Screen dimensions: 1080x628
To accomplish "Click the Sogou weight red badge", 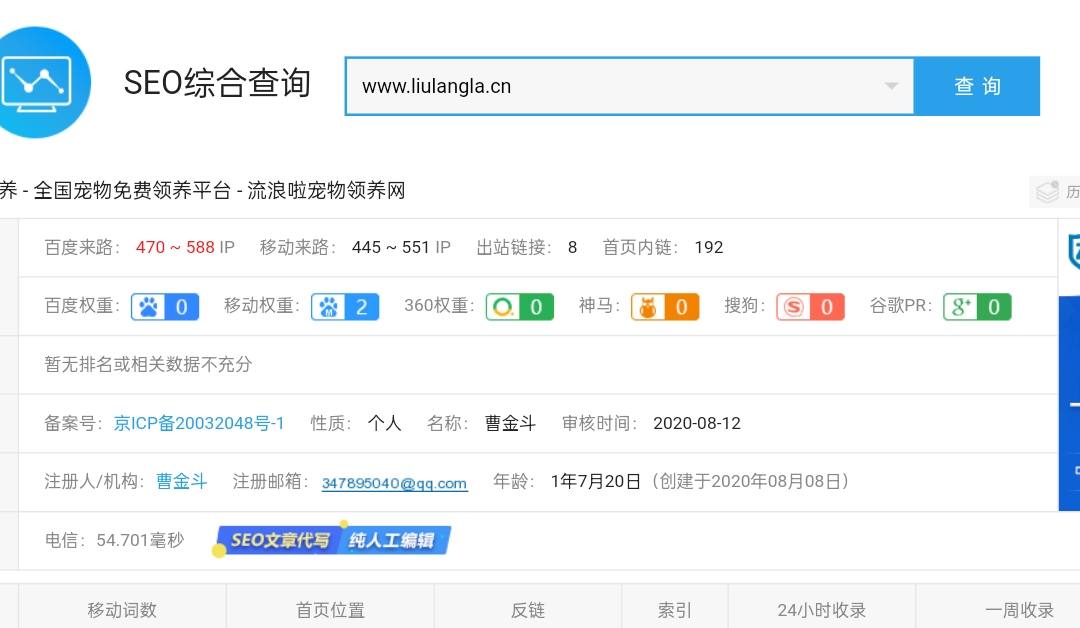I will tap(810, 307).
